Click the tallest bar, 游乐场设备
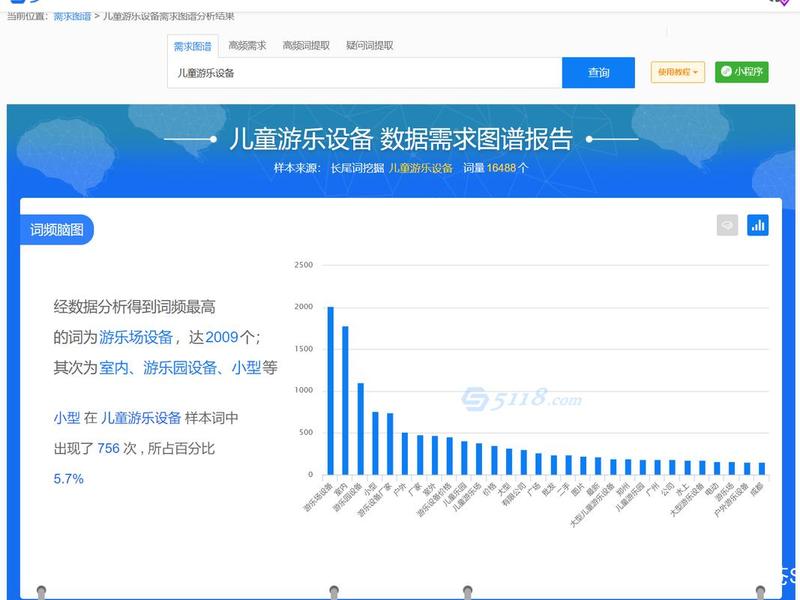The image size is (800, 600). coord(331,391)
